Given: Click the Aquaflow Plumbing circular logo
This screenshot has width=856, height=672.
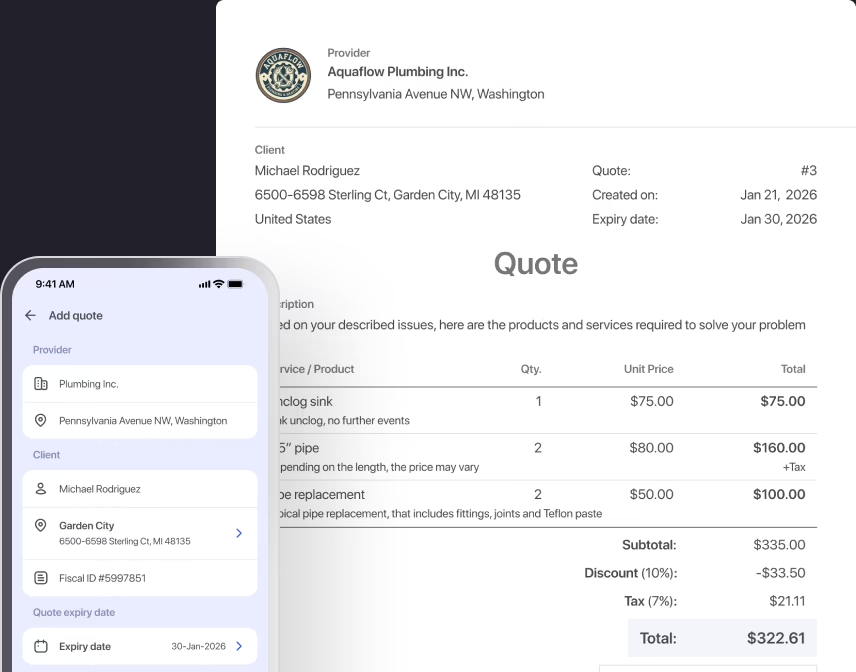Looking at the screenshot, I should (283, 75).
